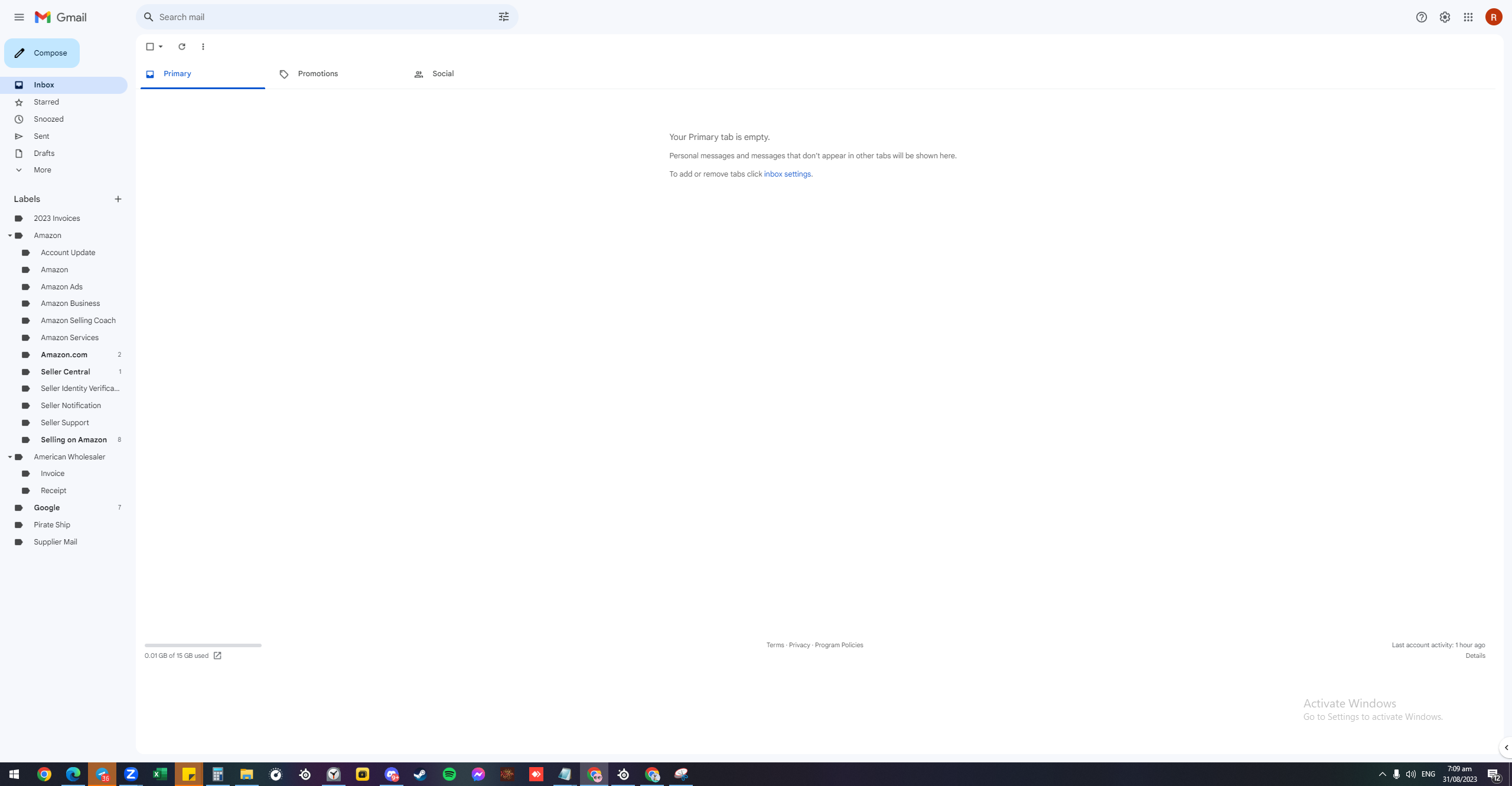1512x786 pixels.
Task: Click the label icon beside 2023 Invoices
Action: click(x=19, y=218)
